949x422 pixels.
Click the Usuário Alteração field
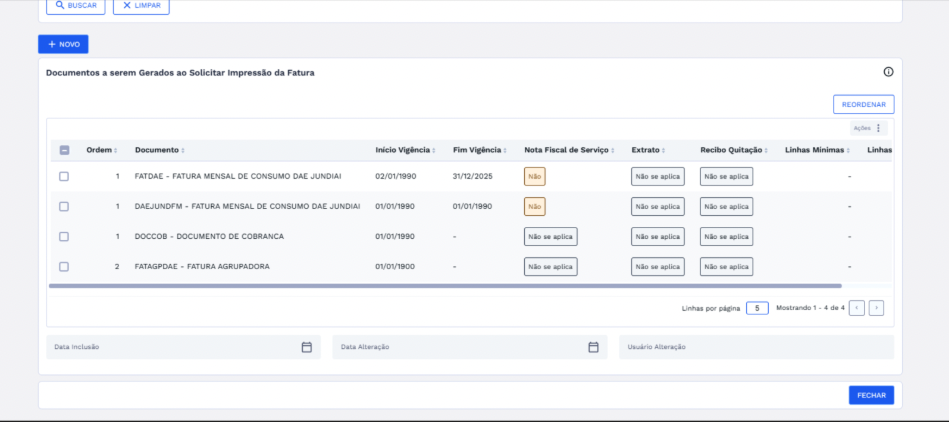[x=756, y=347]
